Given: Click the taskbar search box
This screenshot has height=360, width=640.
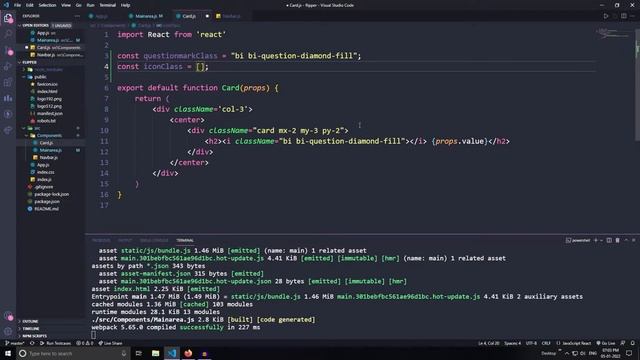Looking at the screenshot, I should pyautogui.click(x=73, y=353).
